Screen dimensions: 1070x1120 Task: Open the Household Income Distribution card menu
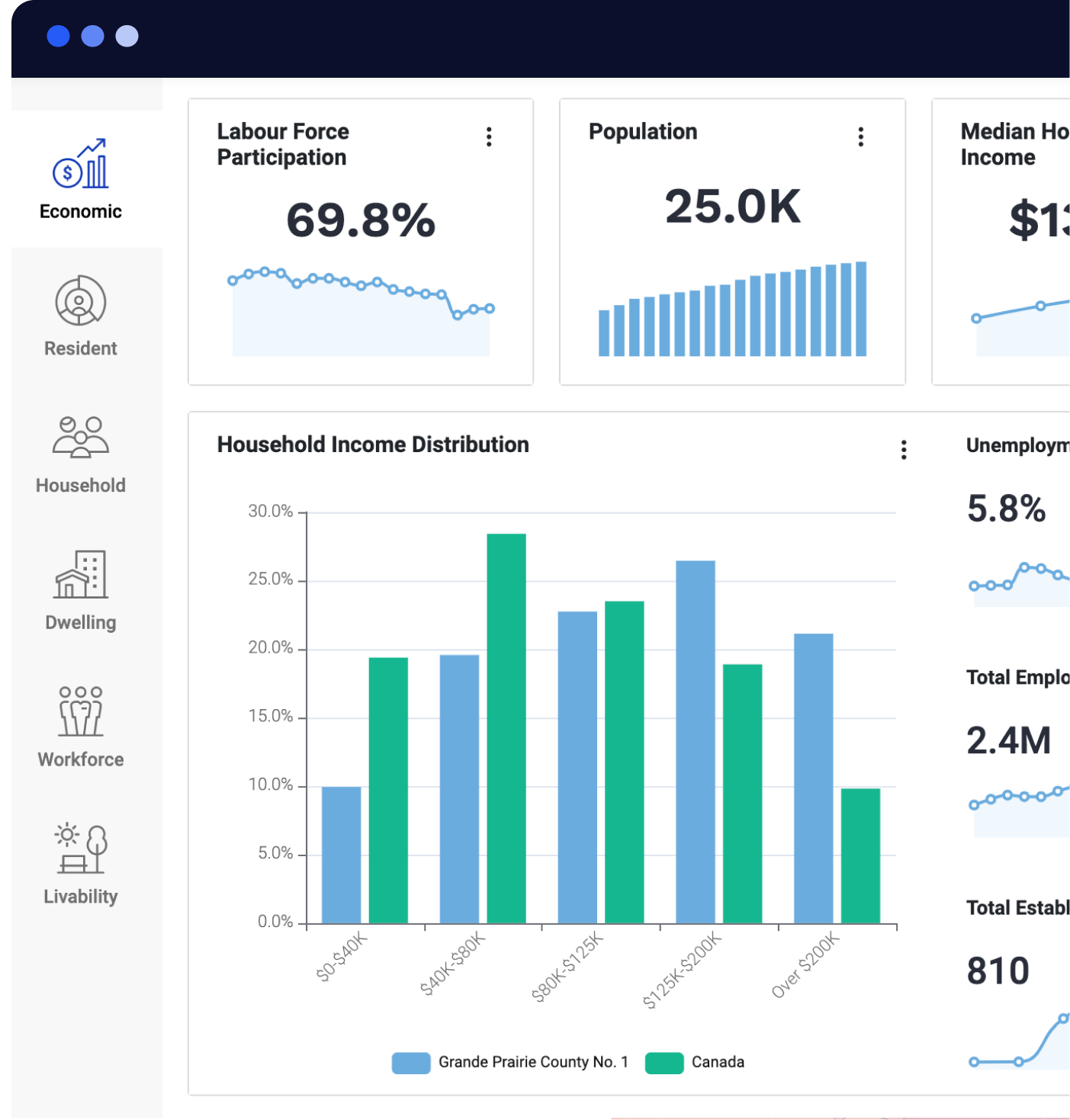click(903, 451)
